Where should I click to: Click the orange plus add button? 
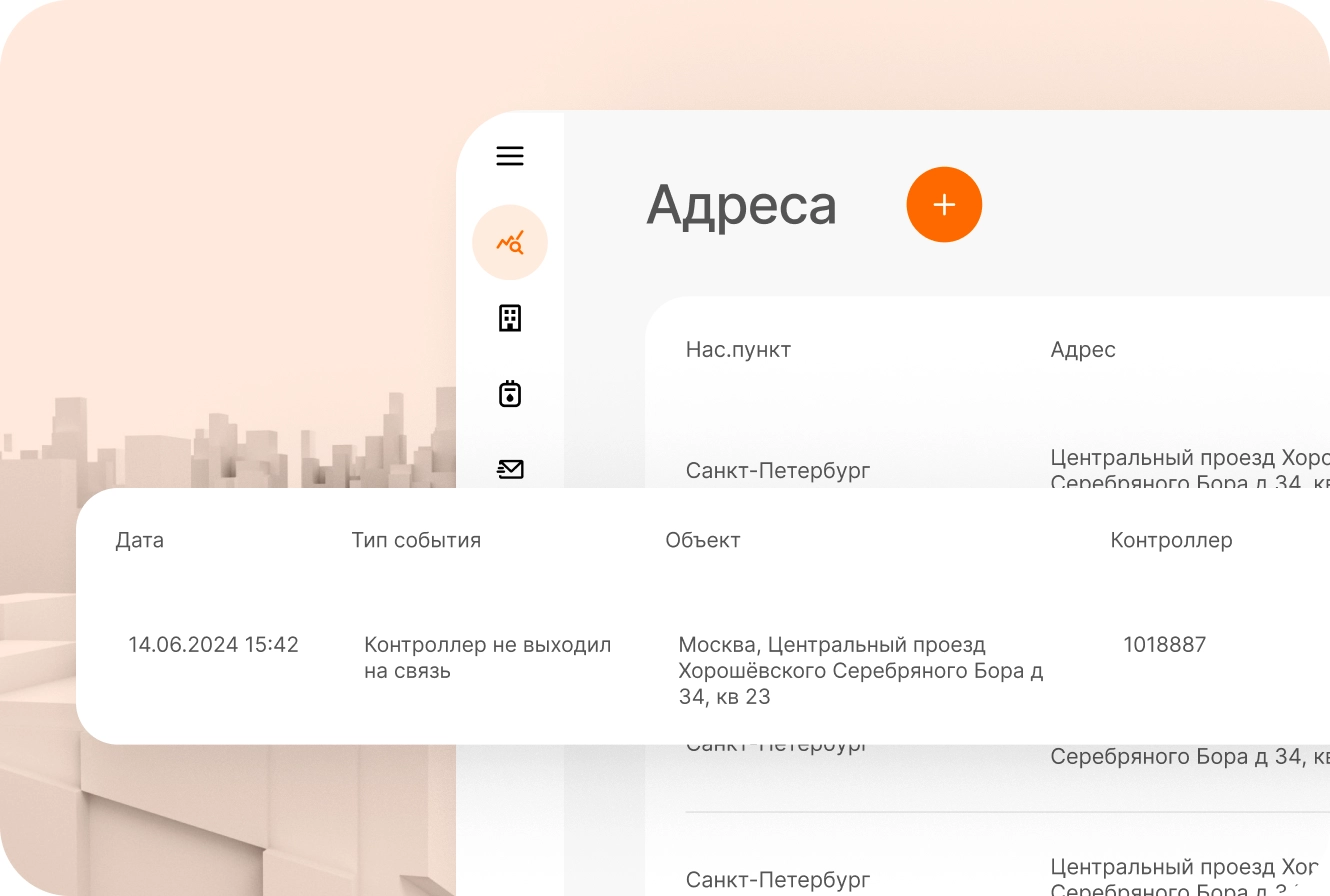(x=944, y=205)
